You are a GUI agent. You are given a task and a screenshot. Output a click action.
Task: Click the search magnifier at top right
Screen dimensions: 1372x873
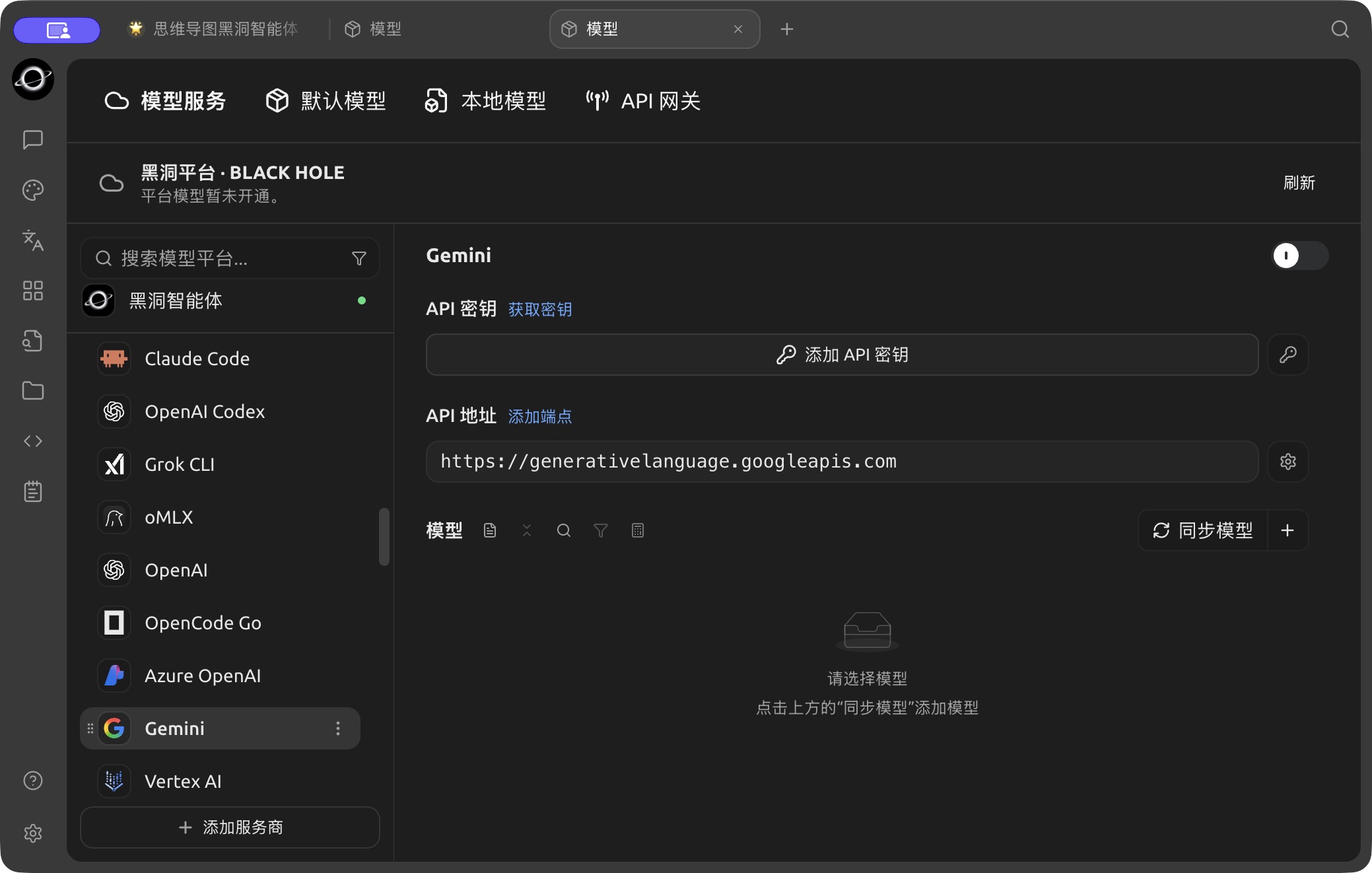tap(1340, 29)
